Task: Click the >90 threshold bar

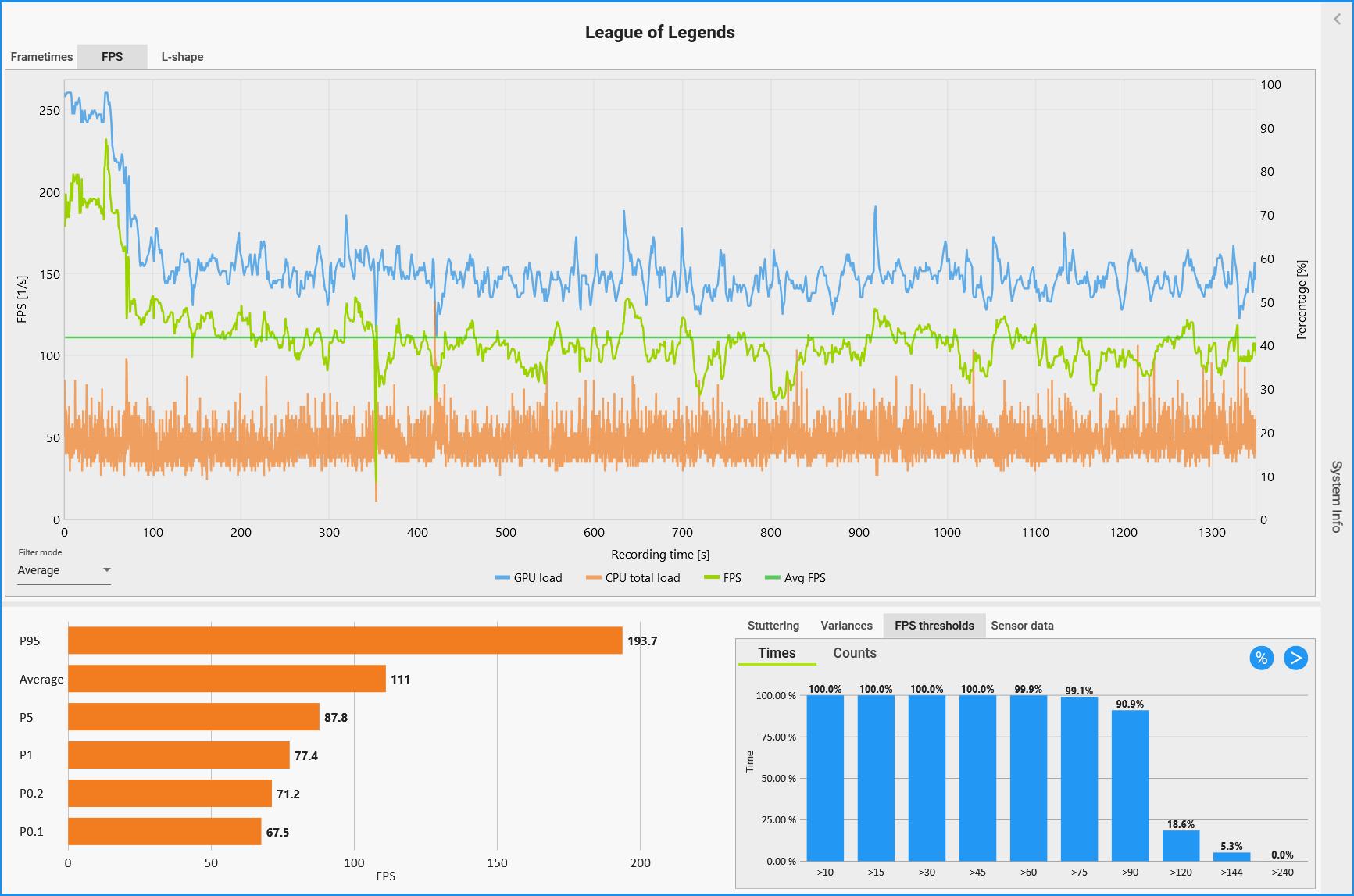Action: click(1130, 785)
